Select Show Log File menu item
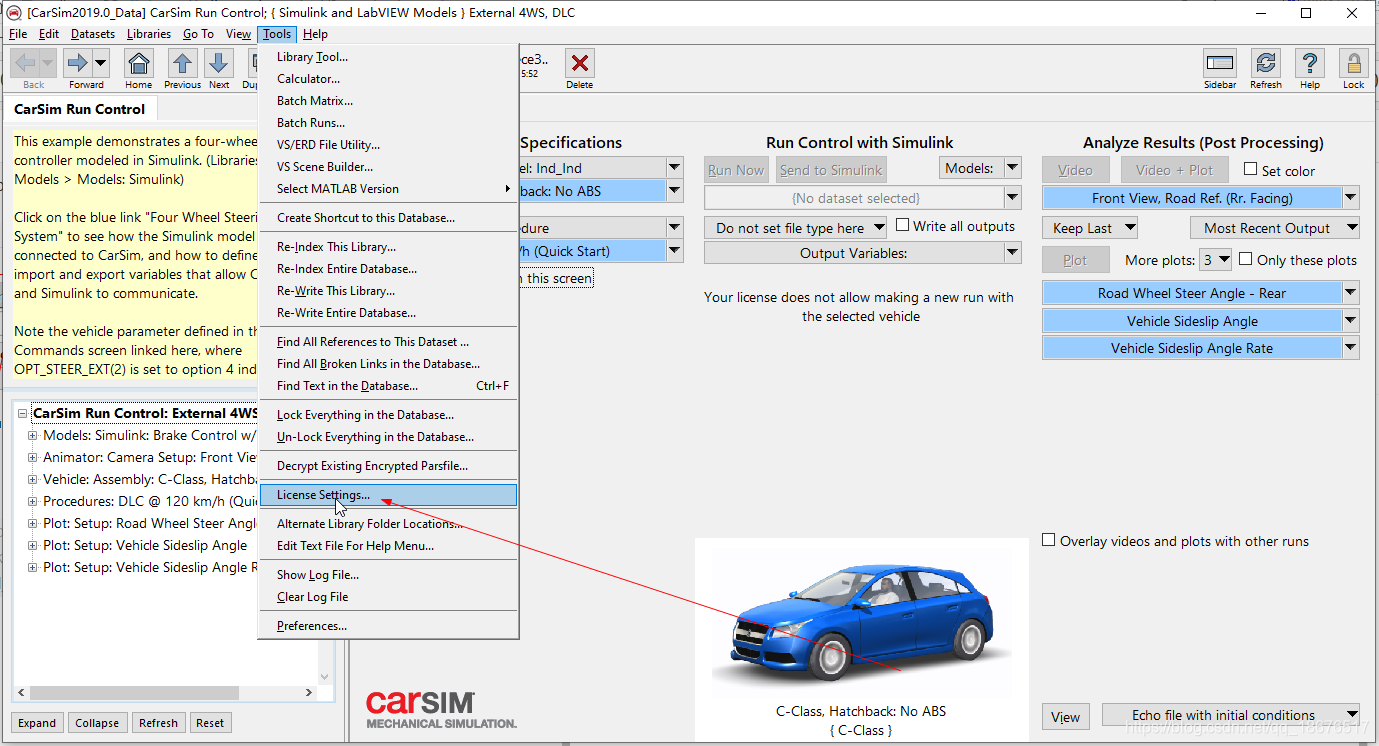Image resolution: width=1379 pixels, height=746 pixels. point(388,575)
